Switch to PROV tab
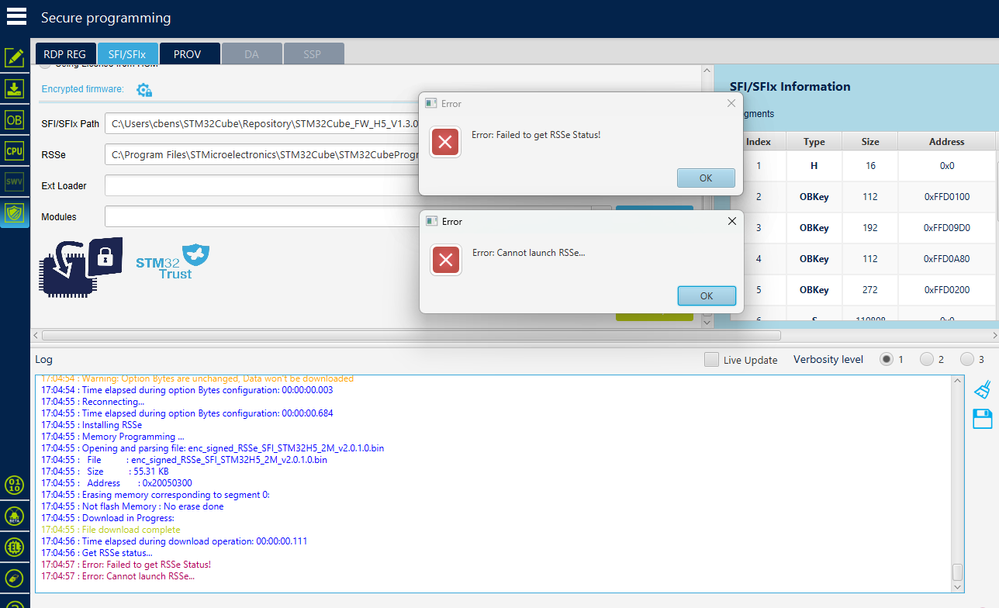 (187, 54)
